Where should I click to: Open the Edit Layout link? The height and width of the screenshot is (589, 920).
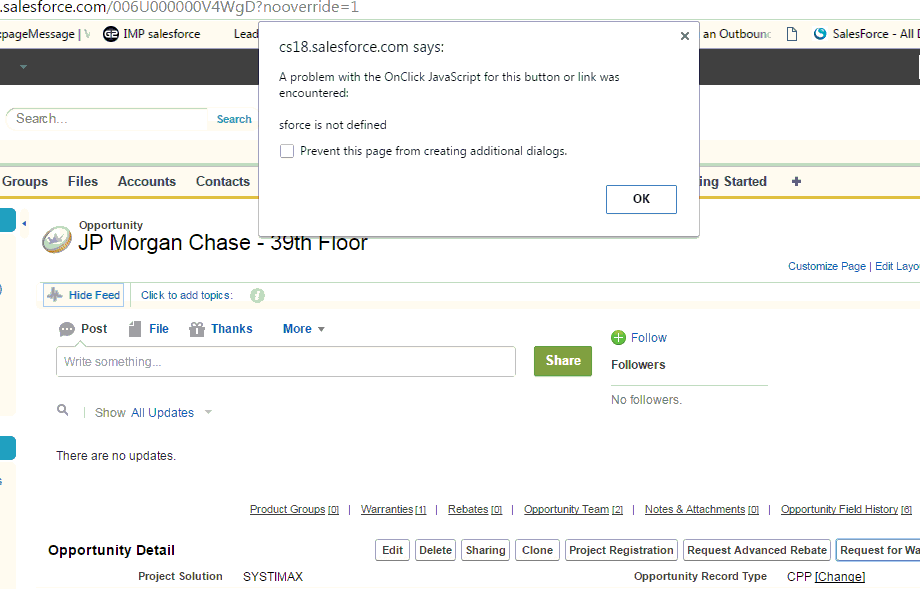point(897,266)
